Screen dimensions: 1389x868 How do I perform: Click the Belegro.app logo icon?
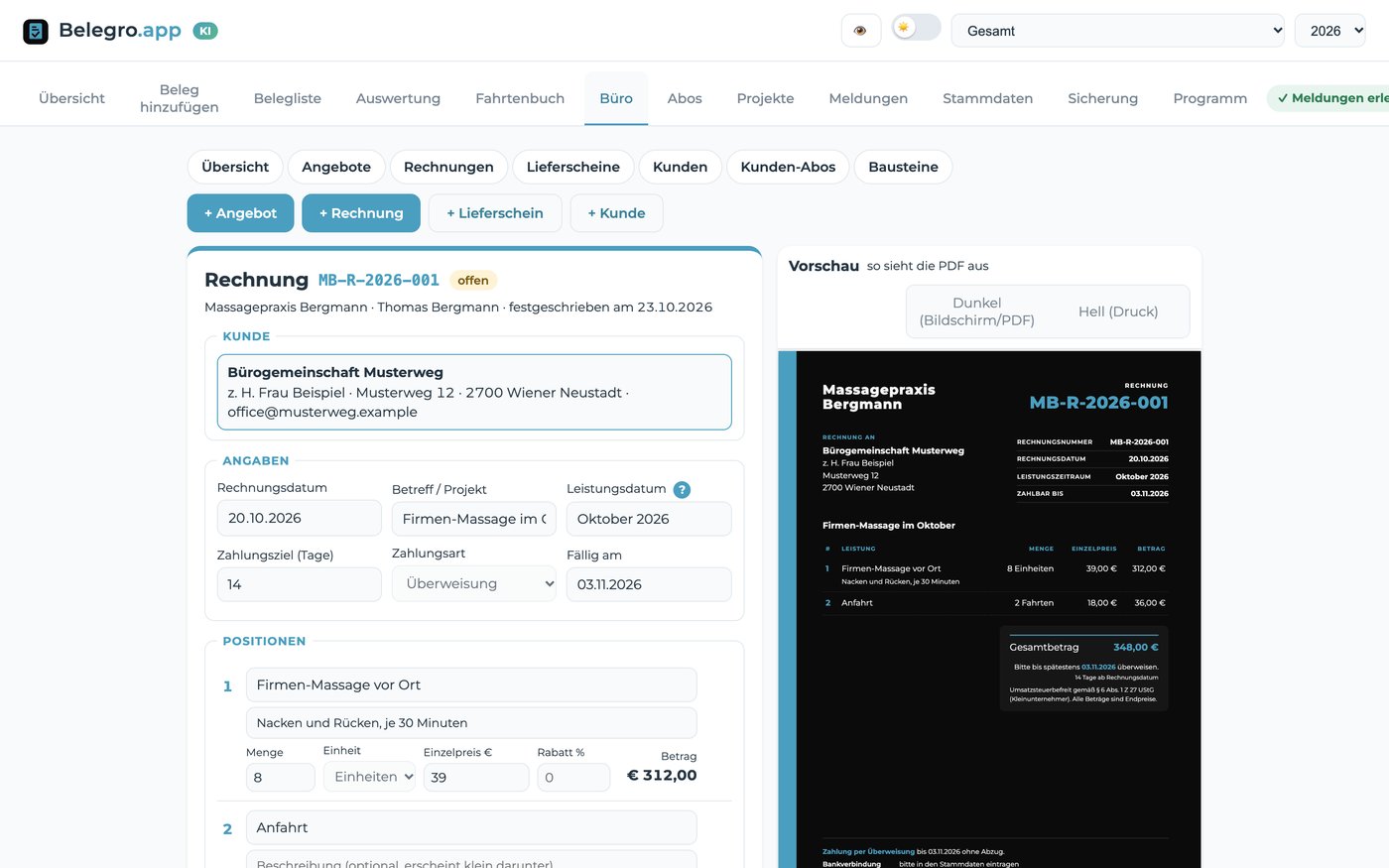pos(36,31)
